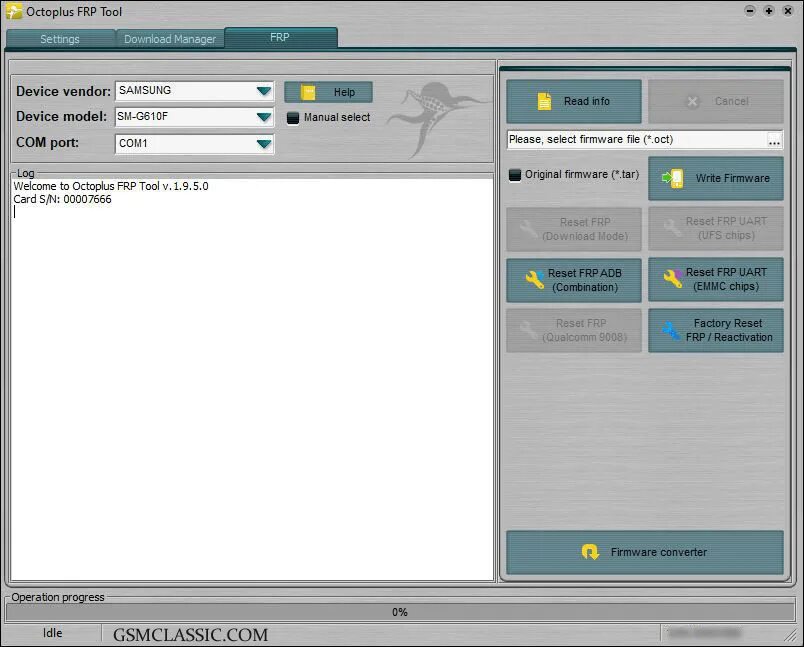This screenshot has width=804, height=647.
Task: Click the SAMSUNG vendor combo box
Action: [194, 91]
